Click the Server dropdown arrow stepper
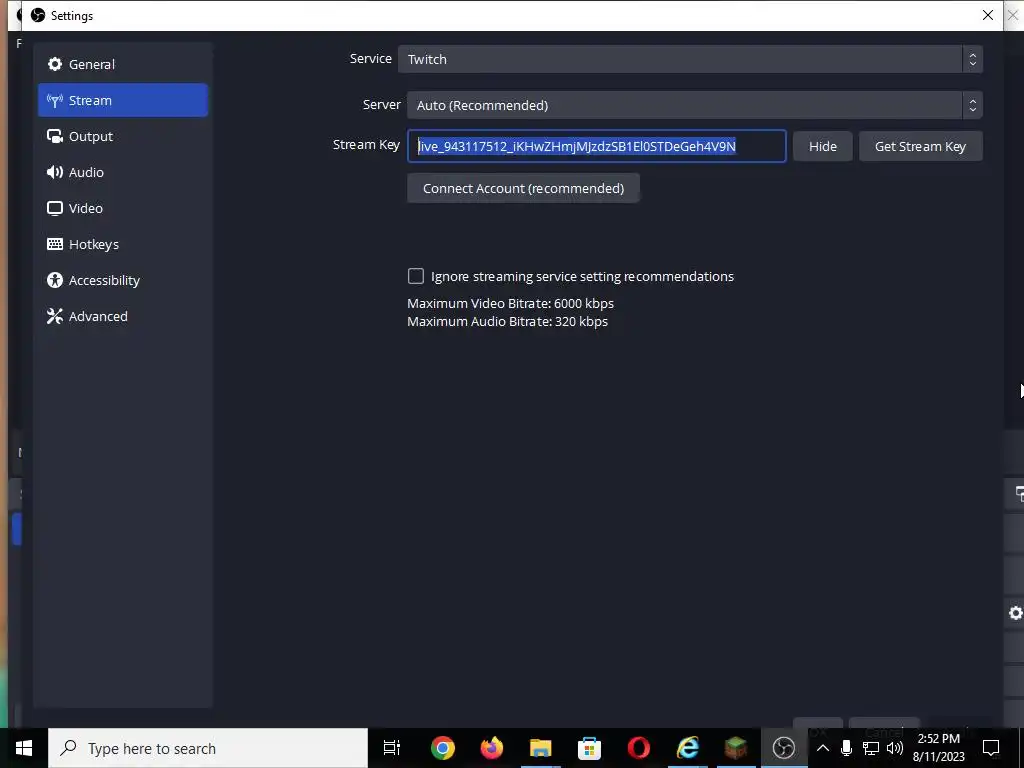This screenshot has width=1024, height=768. [x=972, y=105]
